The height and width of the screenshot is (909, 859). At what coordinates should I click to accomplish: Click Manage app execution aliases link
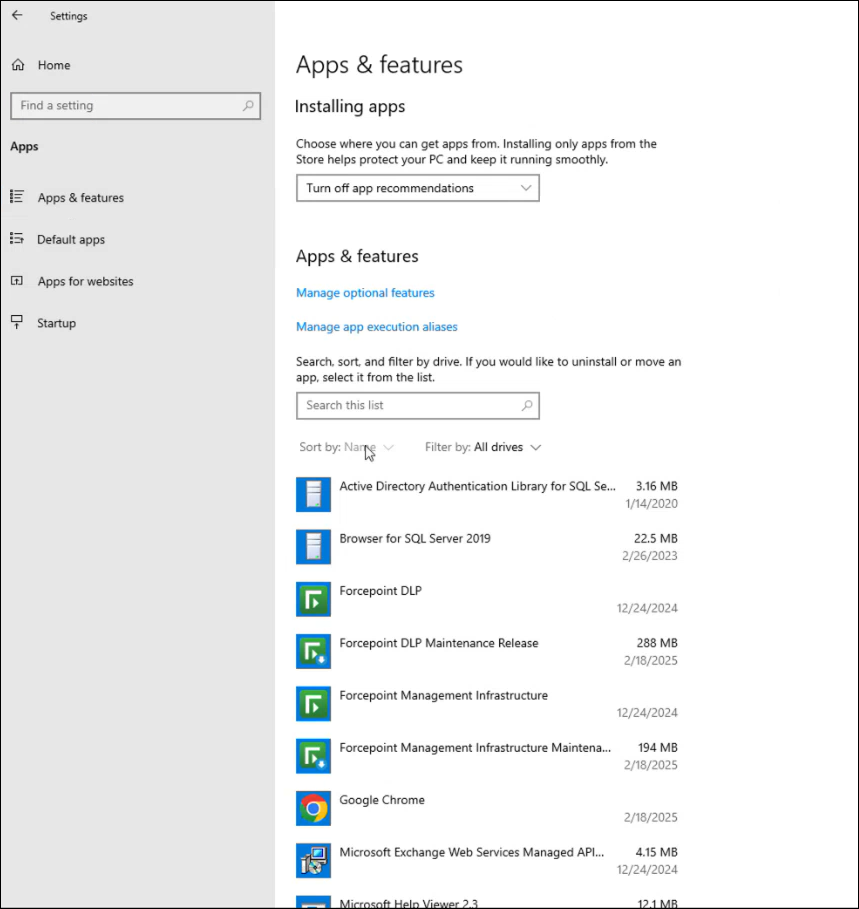[x=376, y=327]
